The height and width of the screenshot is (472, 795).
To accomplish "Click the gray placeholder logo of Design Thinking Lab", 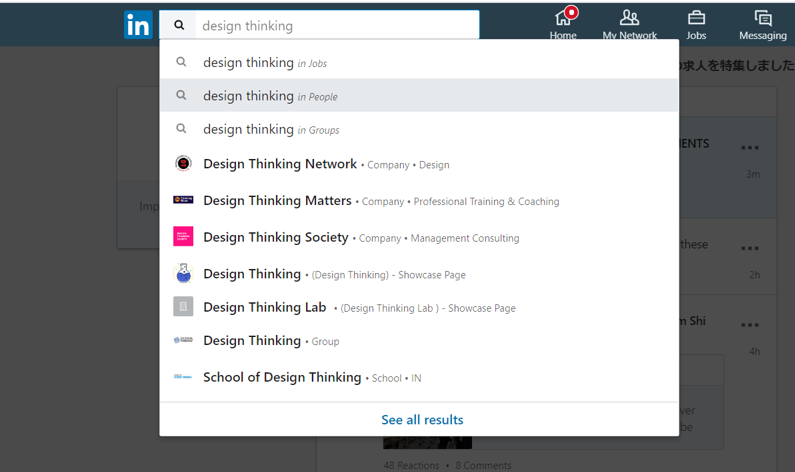I will pyautogui.click(x=183, y=306).
